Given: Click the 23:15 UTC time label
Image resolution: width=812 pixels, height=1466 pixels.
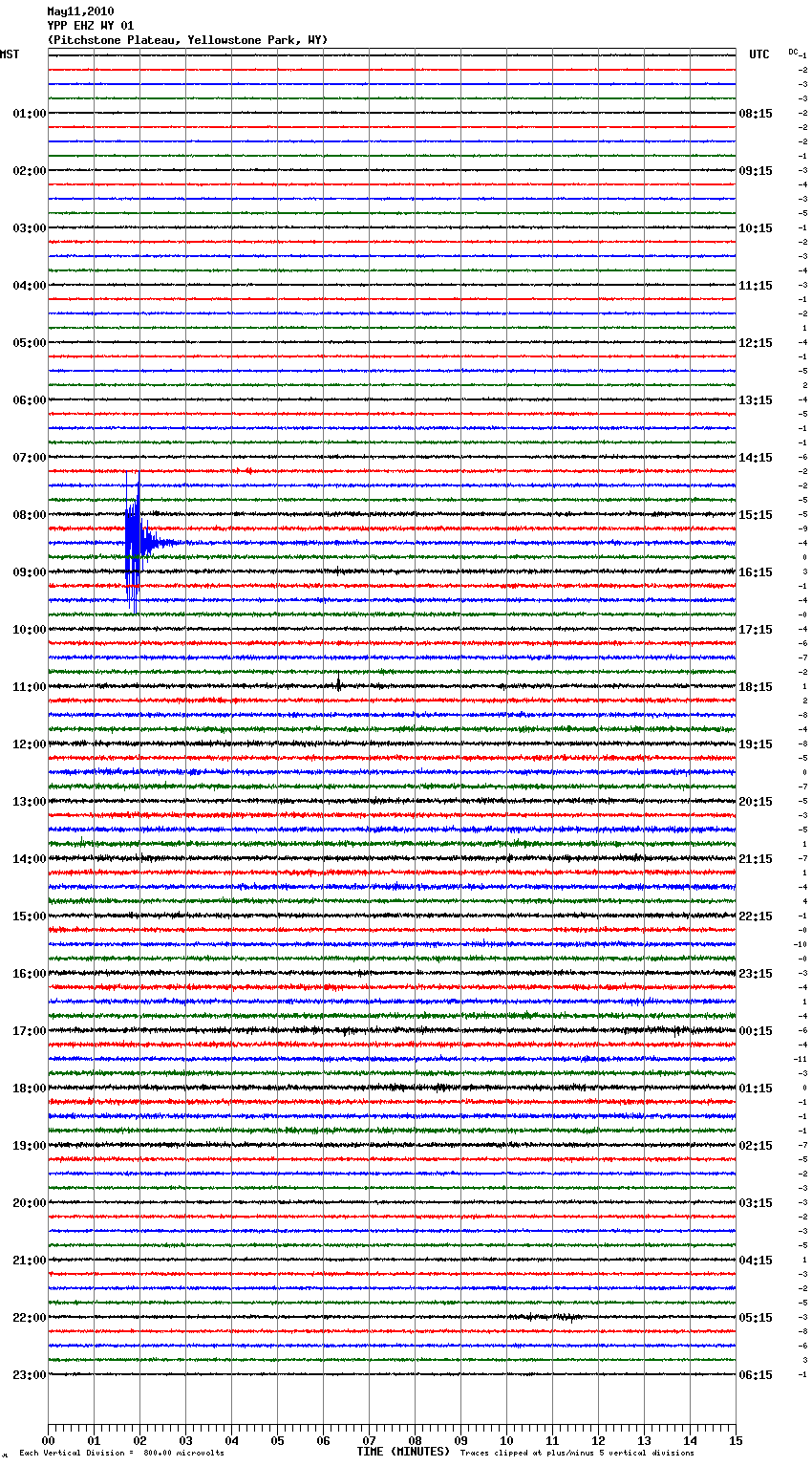Looking at the screenshot, I should (x=756, y=974).
